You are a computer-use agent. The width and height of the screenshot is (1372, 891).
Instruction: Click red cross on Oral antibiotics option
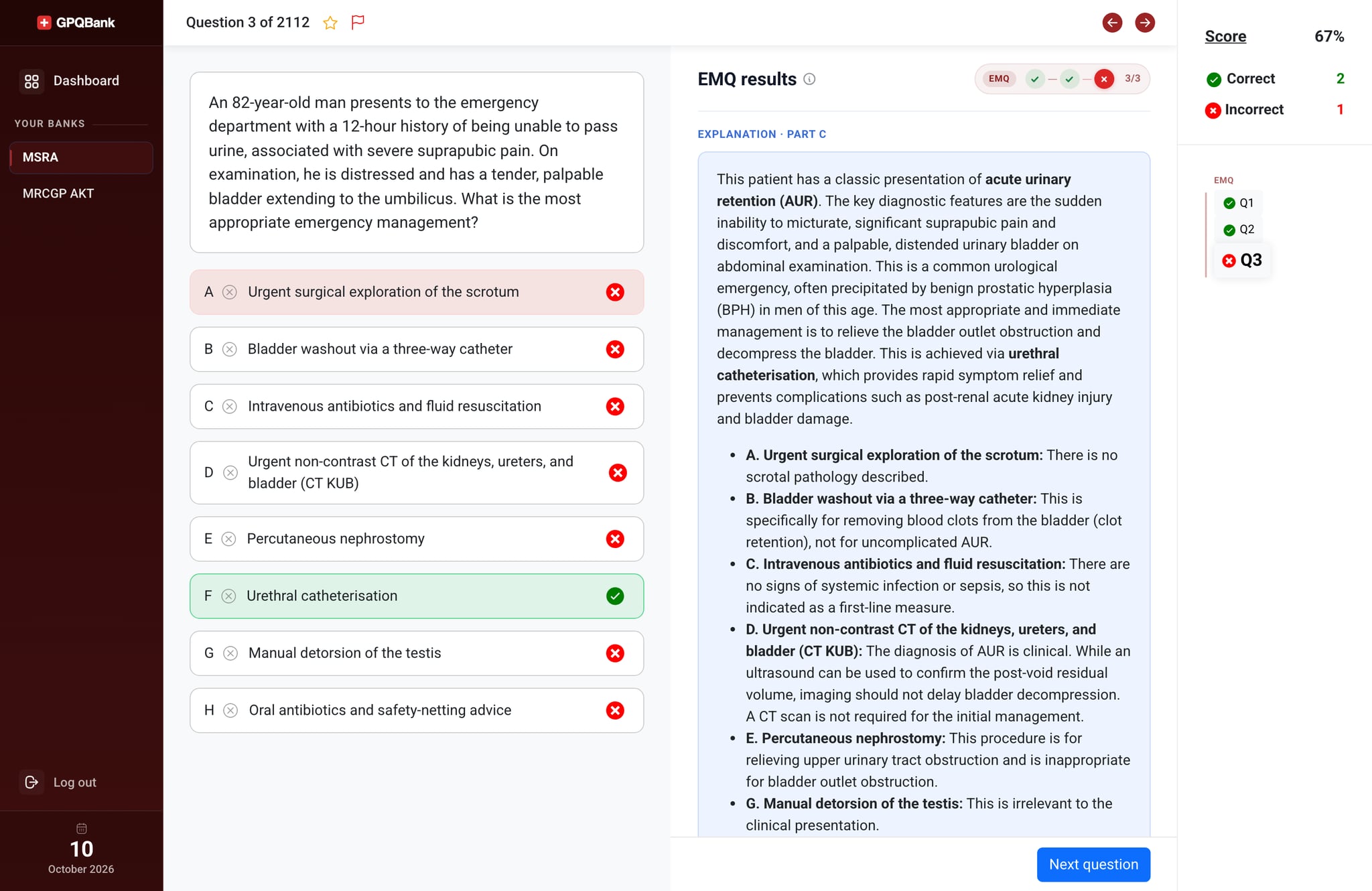click(x=615, y=711)
